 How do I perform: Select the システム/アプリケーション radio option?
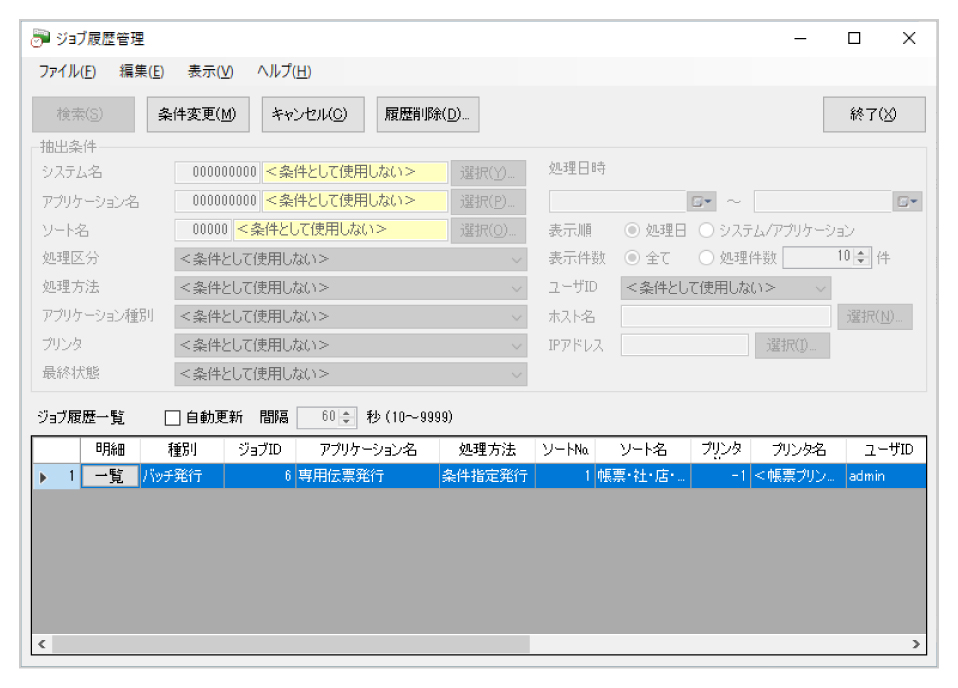click(706, 230)
